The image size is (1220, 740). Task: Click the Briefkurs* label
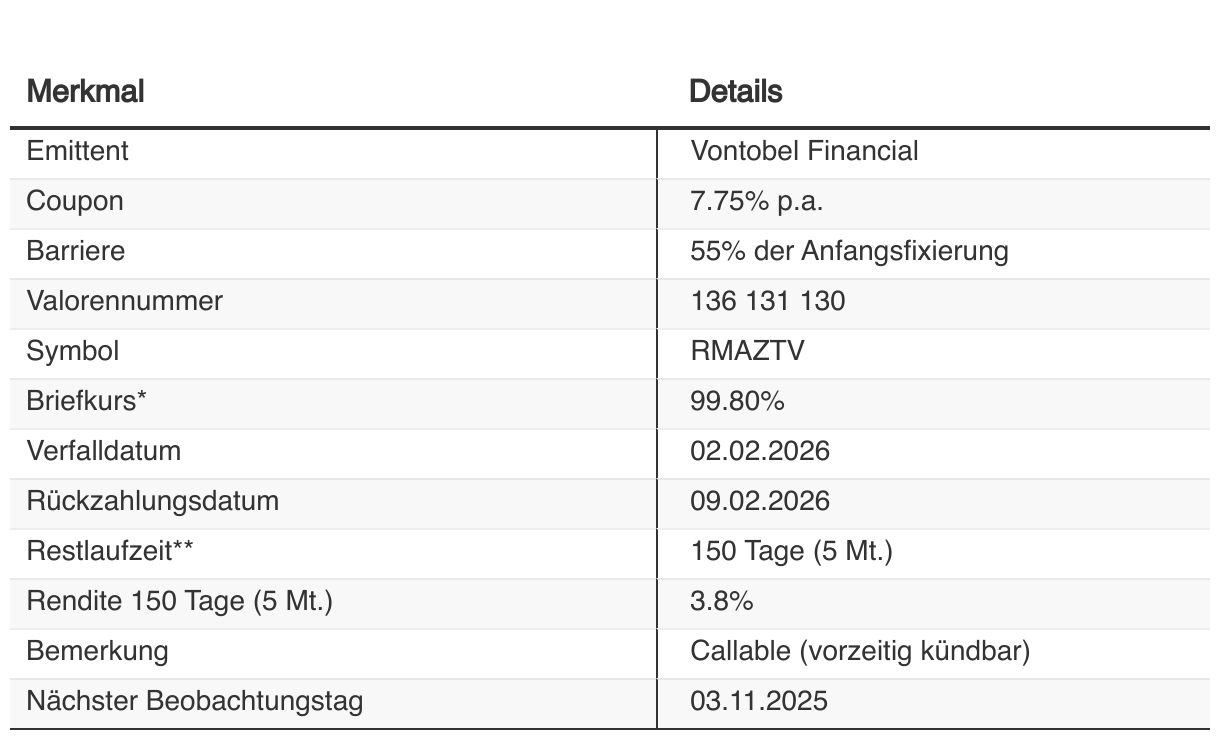(x=87, y=401)
